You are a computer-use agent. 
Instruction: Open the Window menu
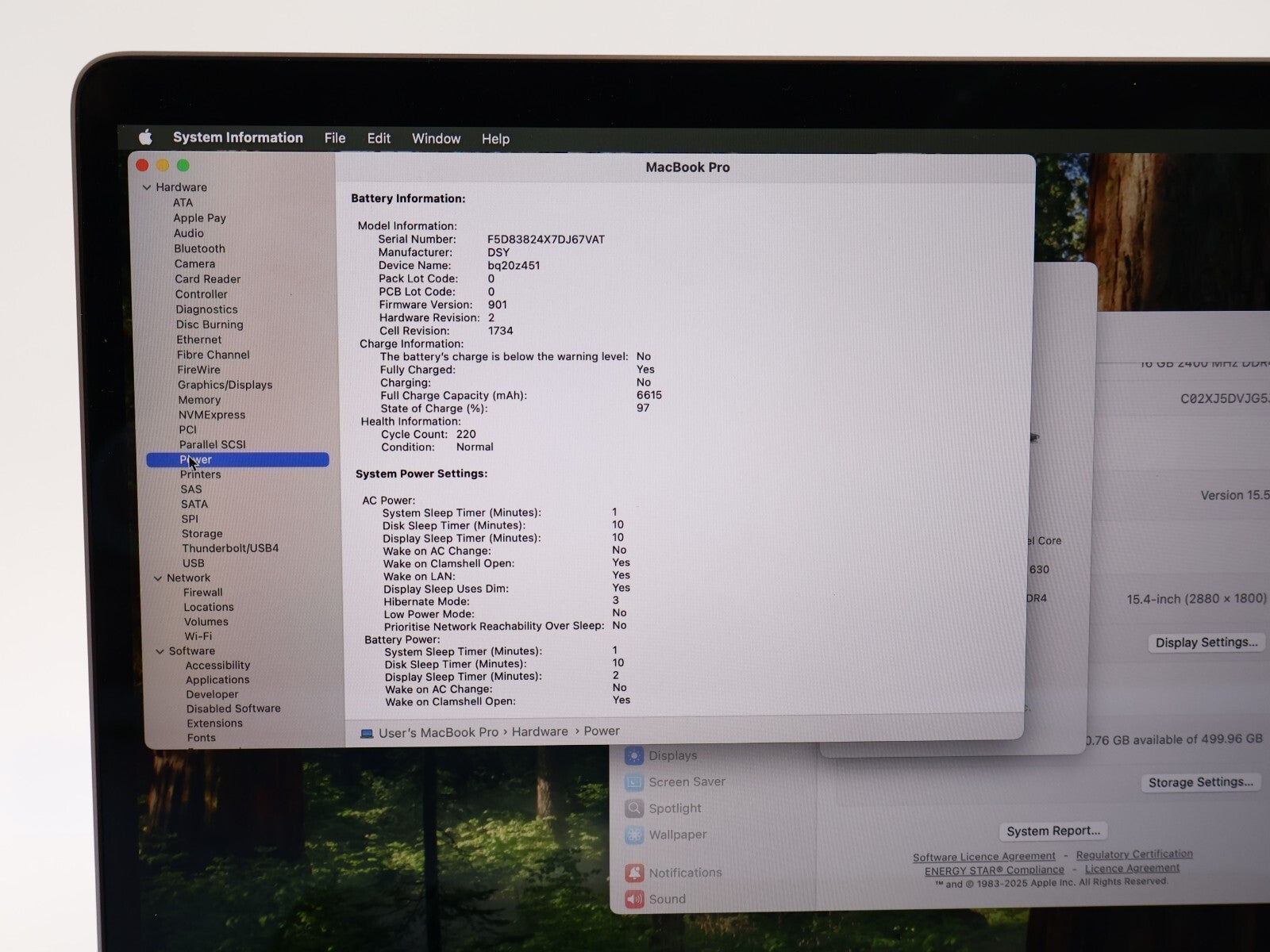point(436,139)
